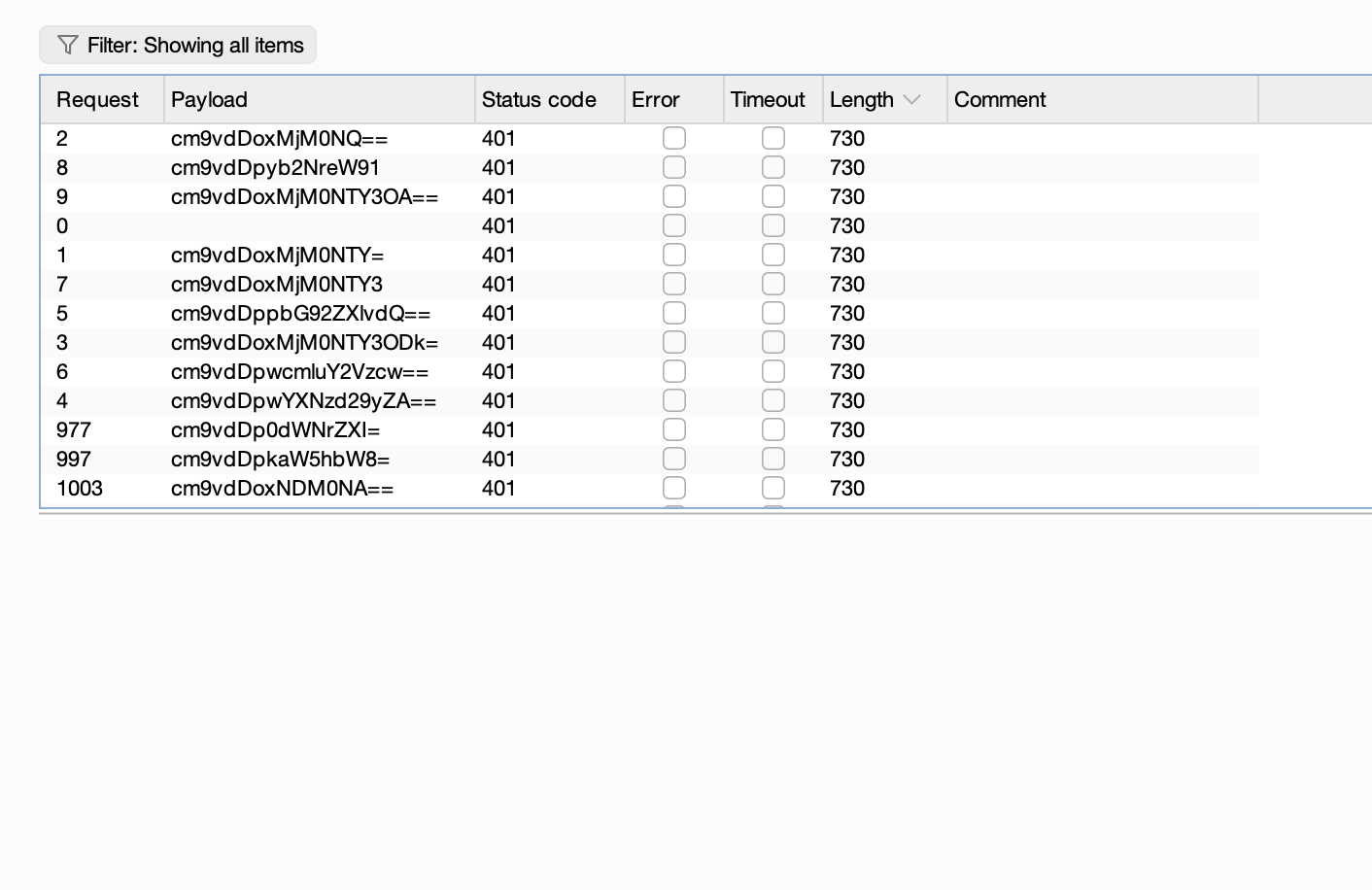This screenshot has height=890, width=1372.
Task: Tick Timeout checkbox for request 977
Action: (773, 429)
